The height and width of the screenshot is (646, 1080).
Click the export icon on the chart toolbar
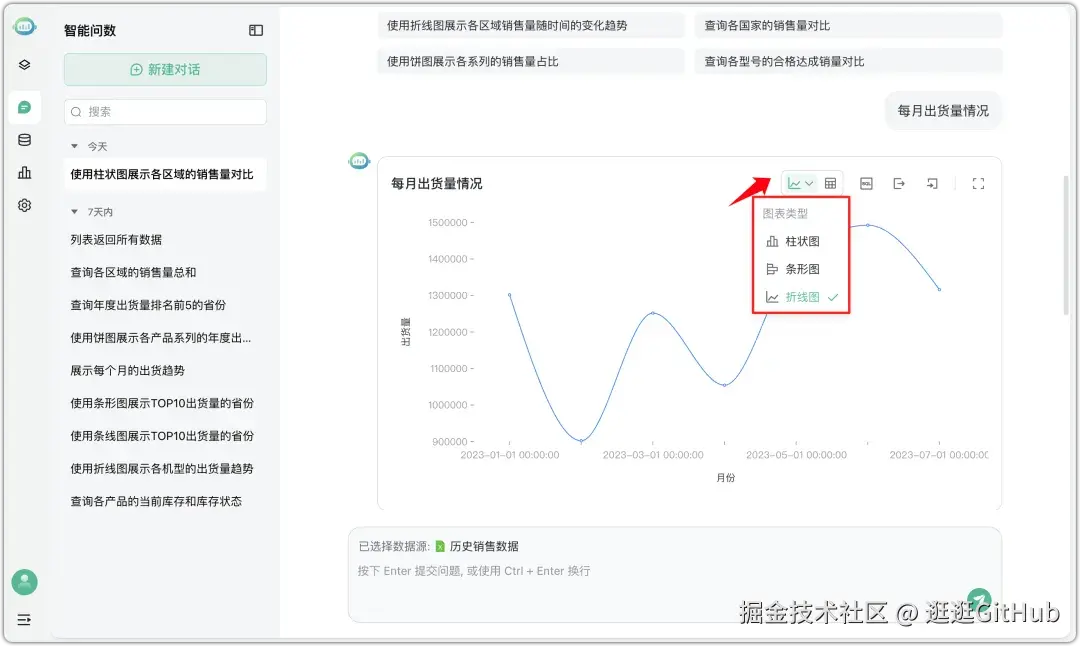899,184
